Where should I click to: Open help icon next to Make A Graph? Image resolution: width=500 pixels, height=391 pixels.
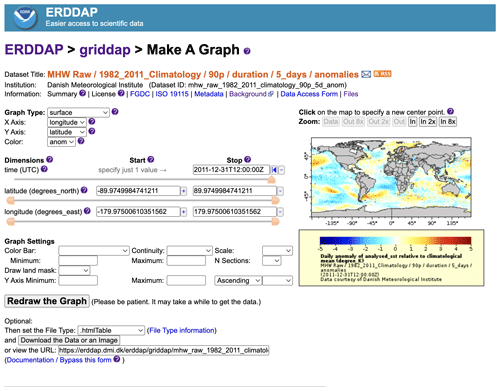pyautogui.click(x=247, y=51)
